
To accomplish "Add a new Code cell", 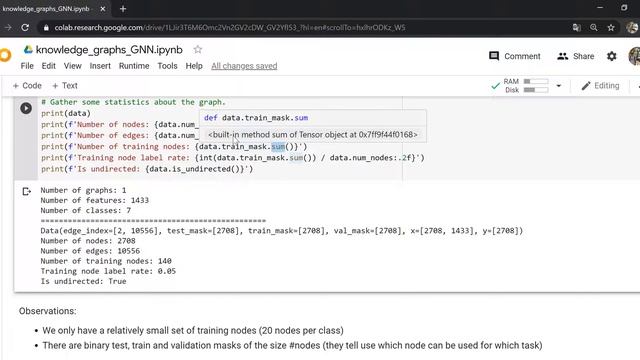I will (27, 86).
